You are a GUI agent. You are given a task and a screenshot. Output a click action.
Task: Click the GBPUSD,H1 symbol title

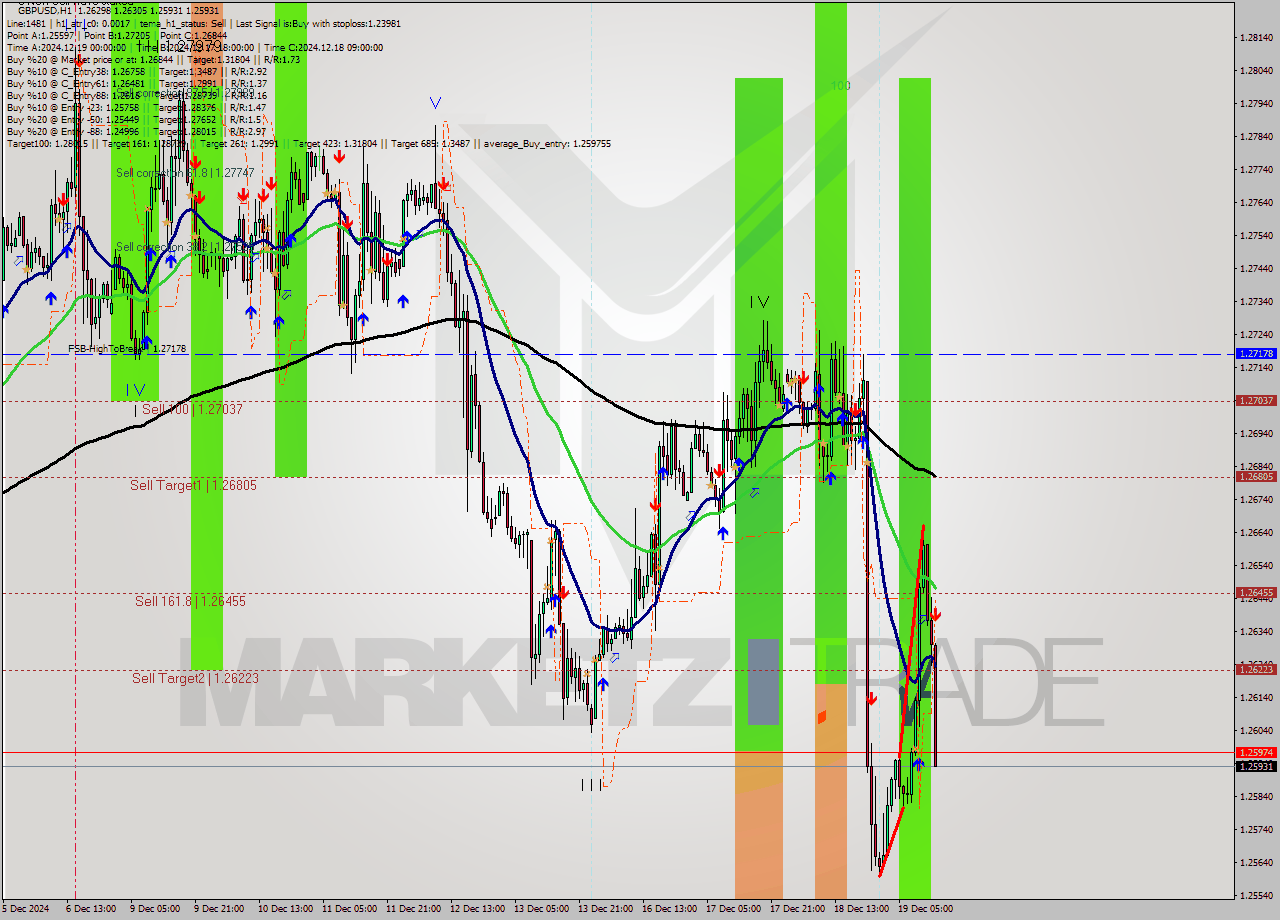(x=44, y=10)
